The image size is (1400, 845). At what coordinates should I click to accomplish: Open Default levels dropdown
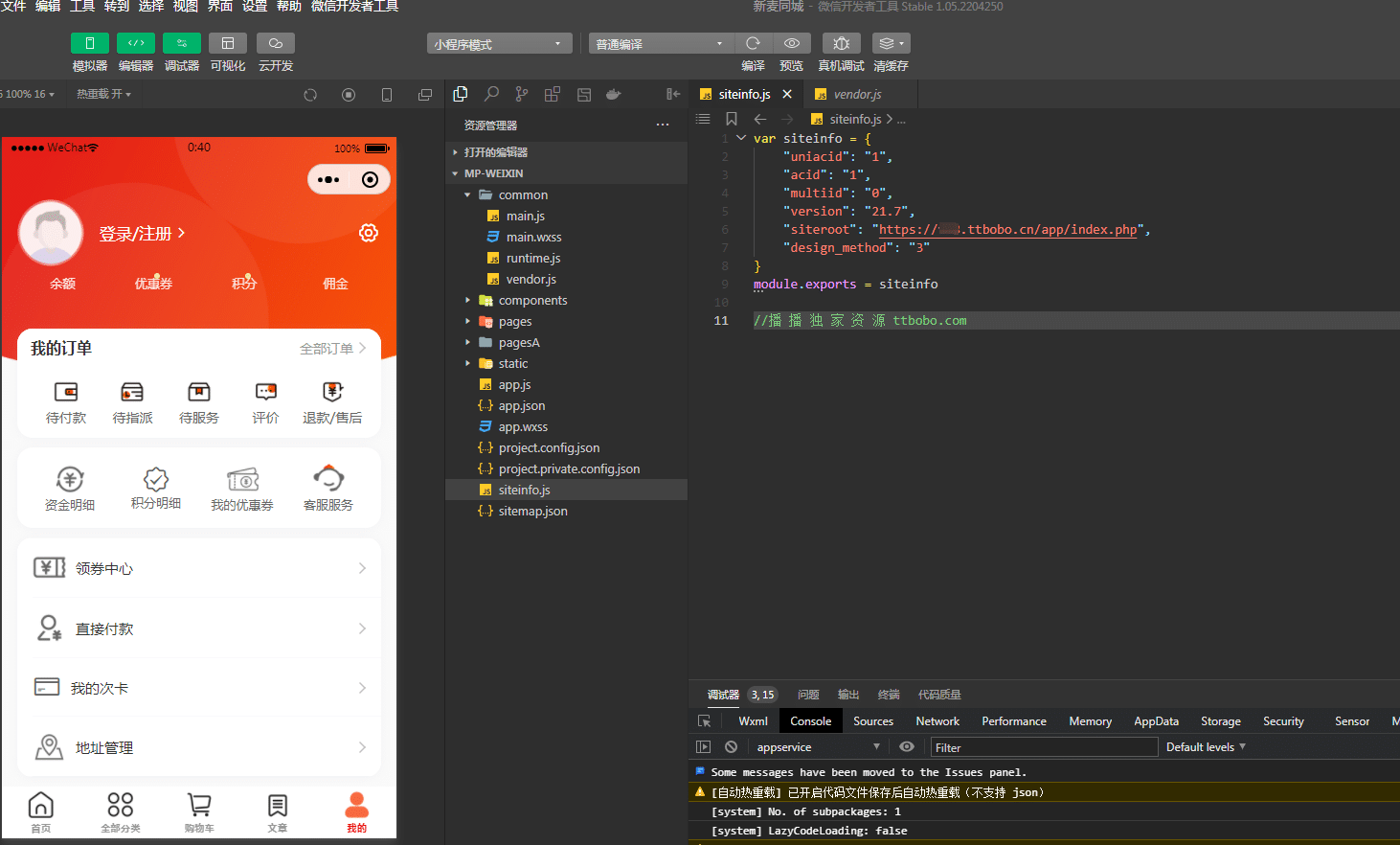[1206, 747]
